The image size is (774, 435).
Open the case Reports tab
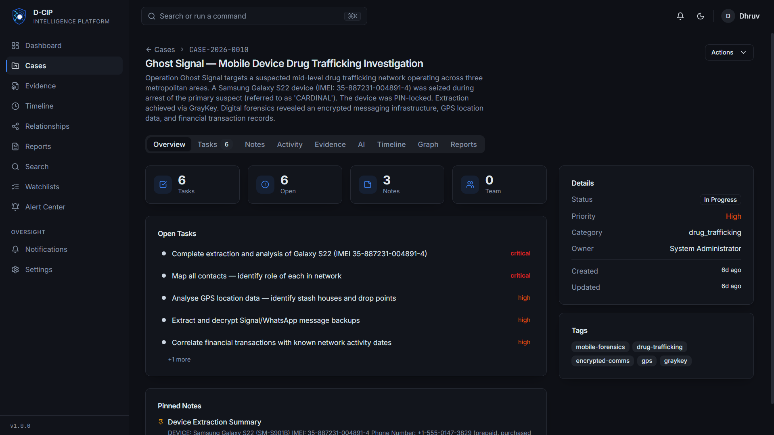coord(464,145)
